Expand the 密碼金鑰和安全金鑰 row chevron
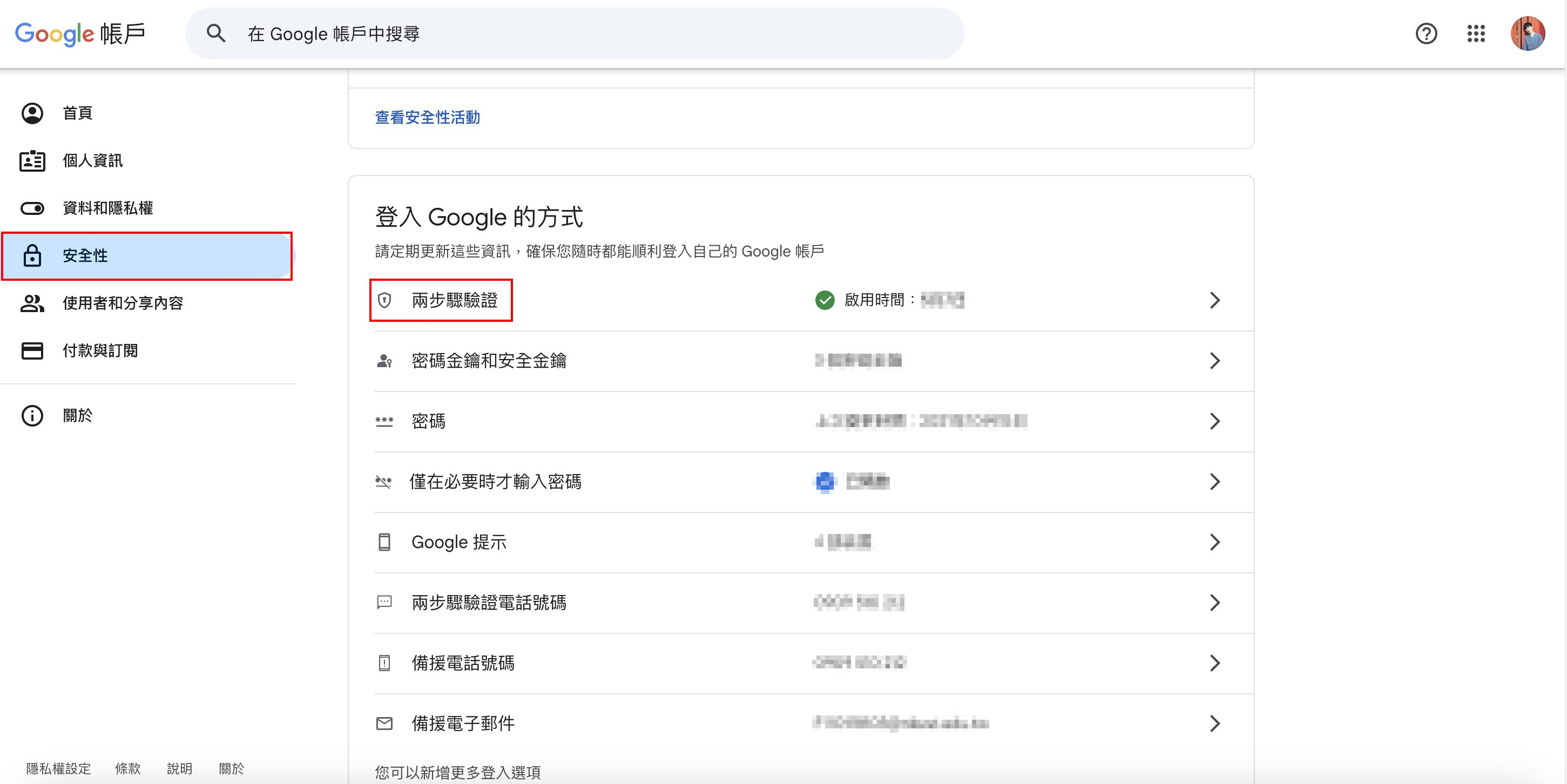Viewport: 1567px width, 784px height. (1214, 361)
